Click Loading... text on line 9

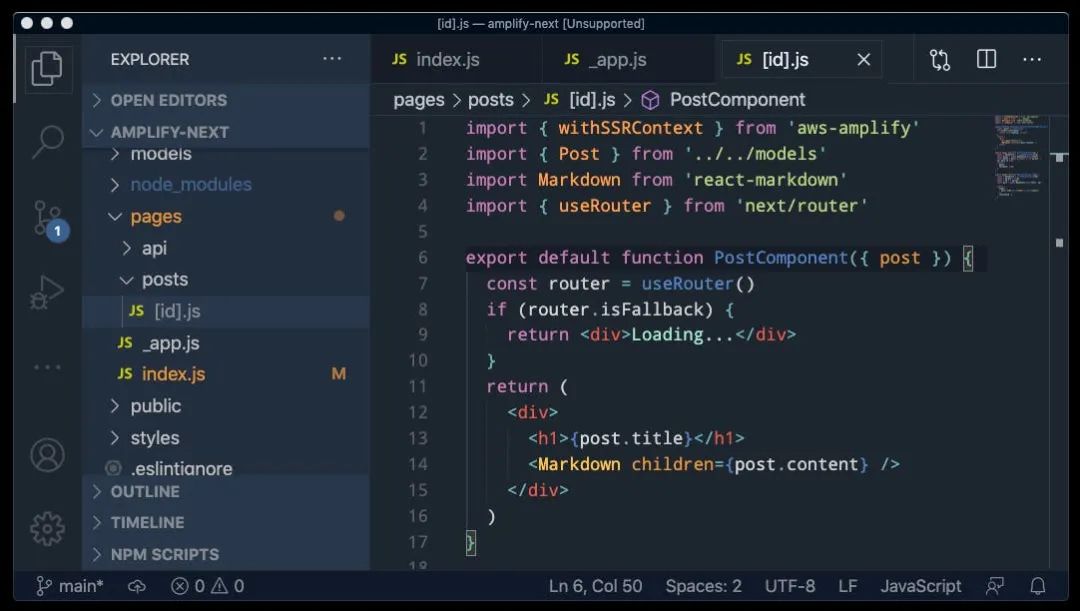point(683,335)
